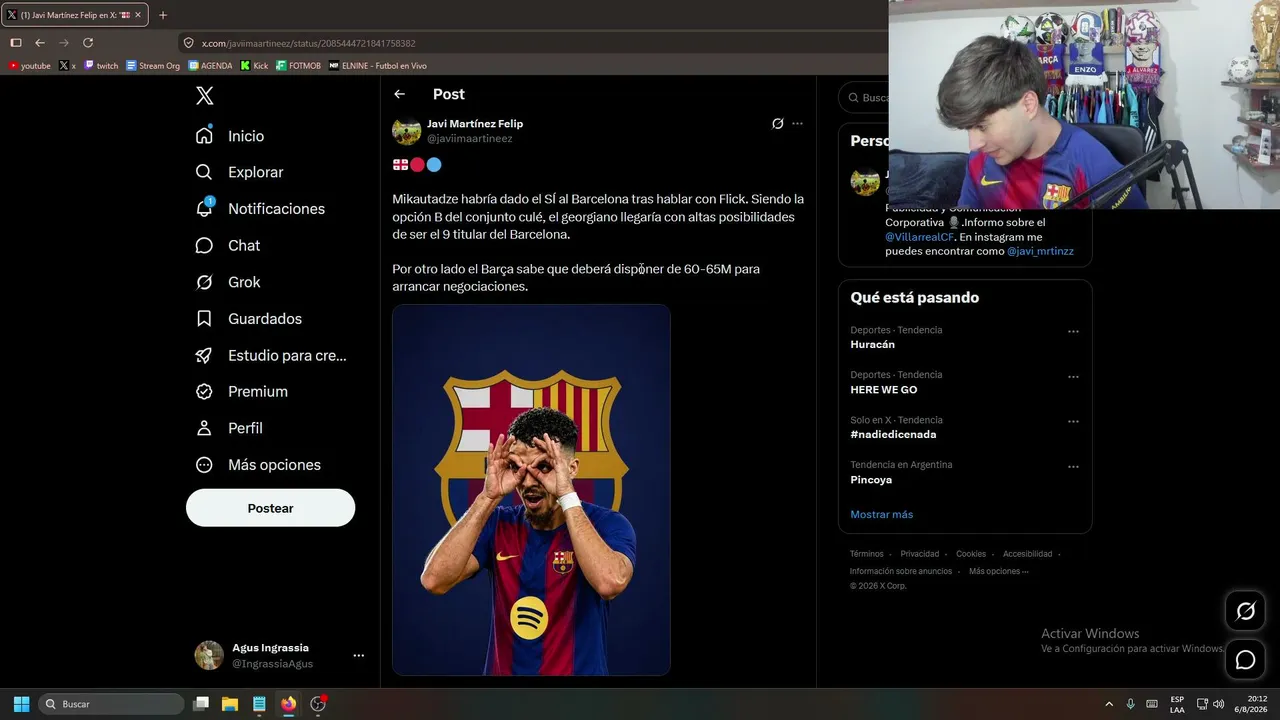Open @VillarrealCF mention link
The width and height of the screenshot is (1280, 720).
coord(919,237)
